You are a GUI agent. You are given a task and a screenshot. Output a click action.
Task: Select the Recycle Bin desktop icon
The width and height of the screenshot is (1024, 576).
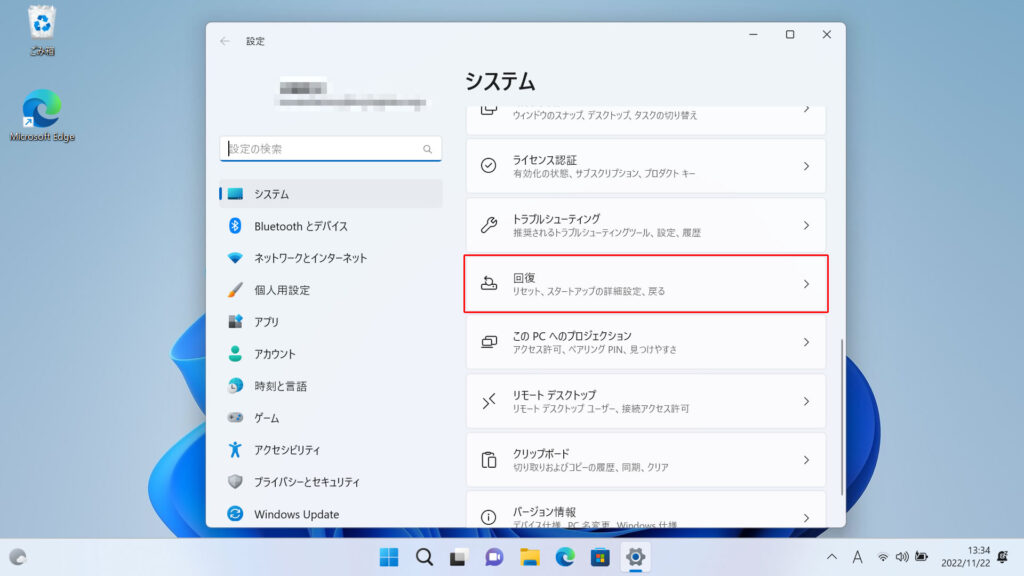[x=42, y=31]
